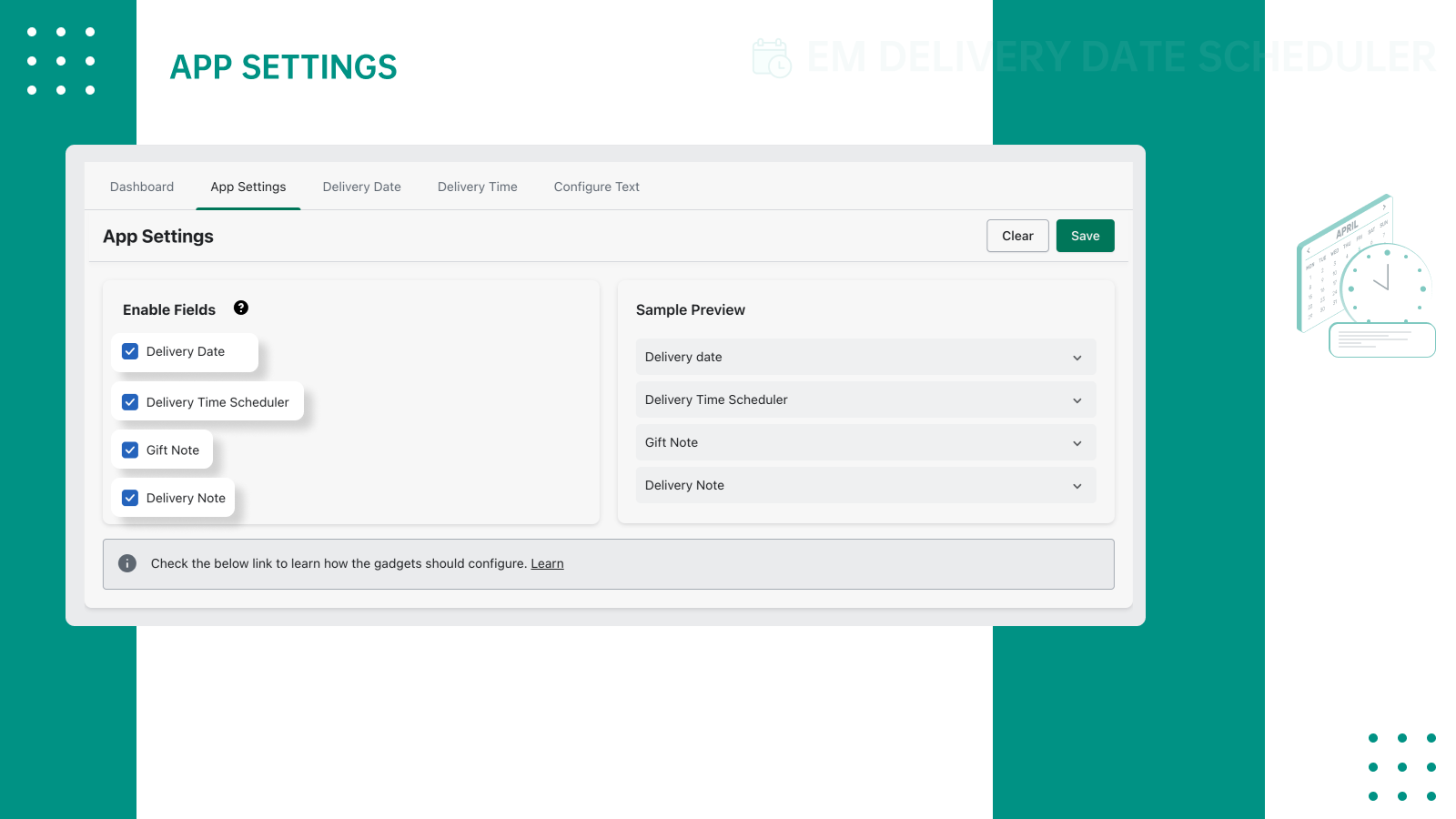Switch to the Delivery Time tab
1456x819 pixels.
(477, 187)
